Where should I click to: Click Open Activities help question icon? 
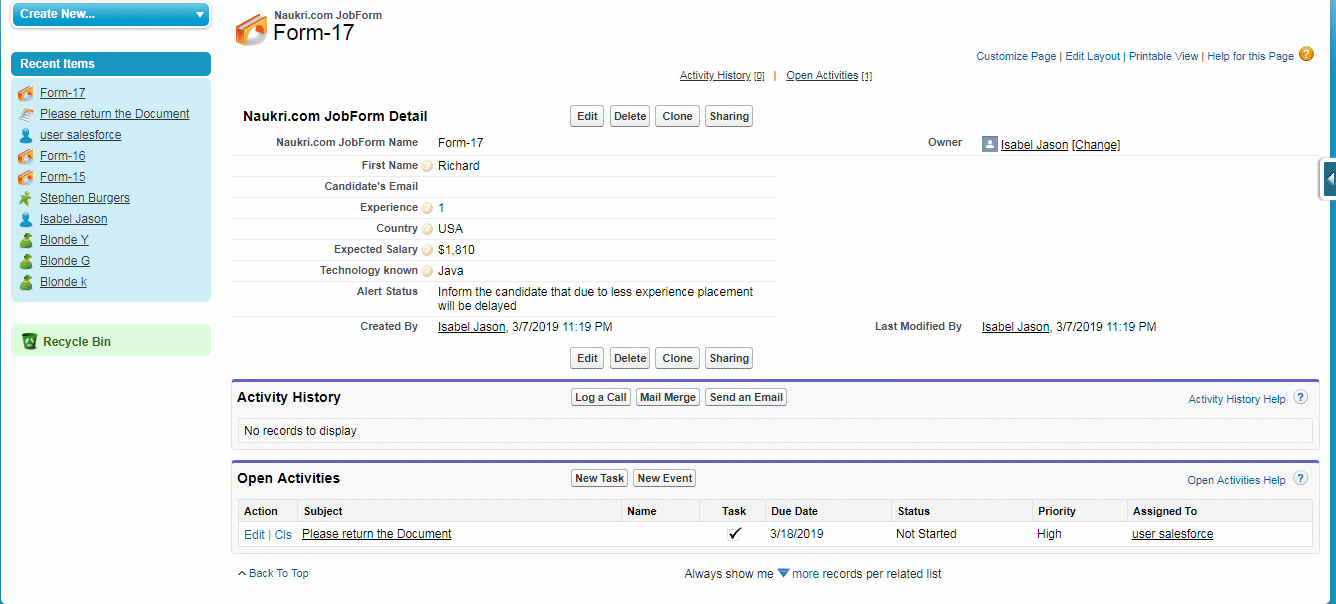[1300, 479]
